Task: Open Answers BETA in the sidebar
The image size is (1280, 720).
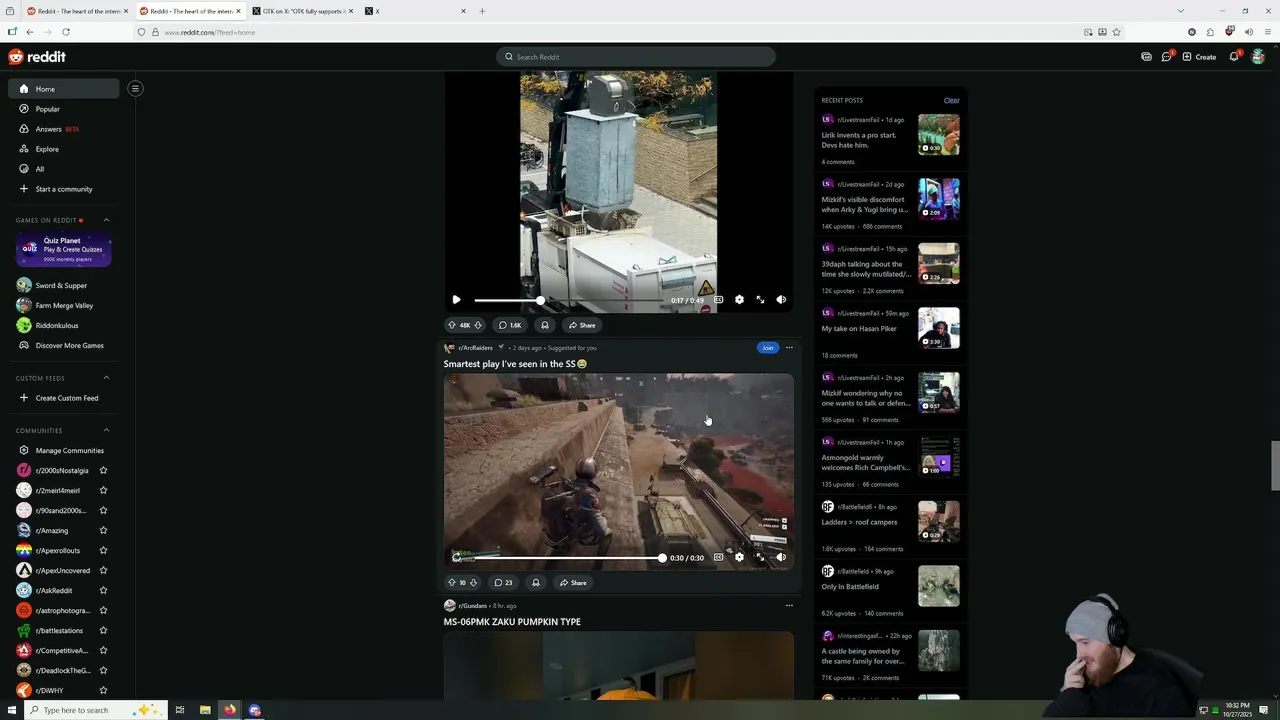Action: 64,129
